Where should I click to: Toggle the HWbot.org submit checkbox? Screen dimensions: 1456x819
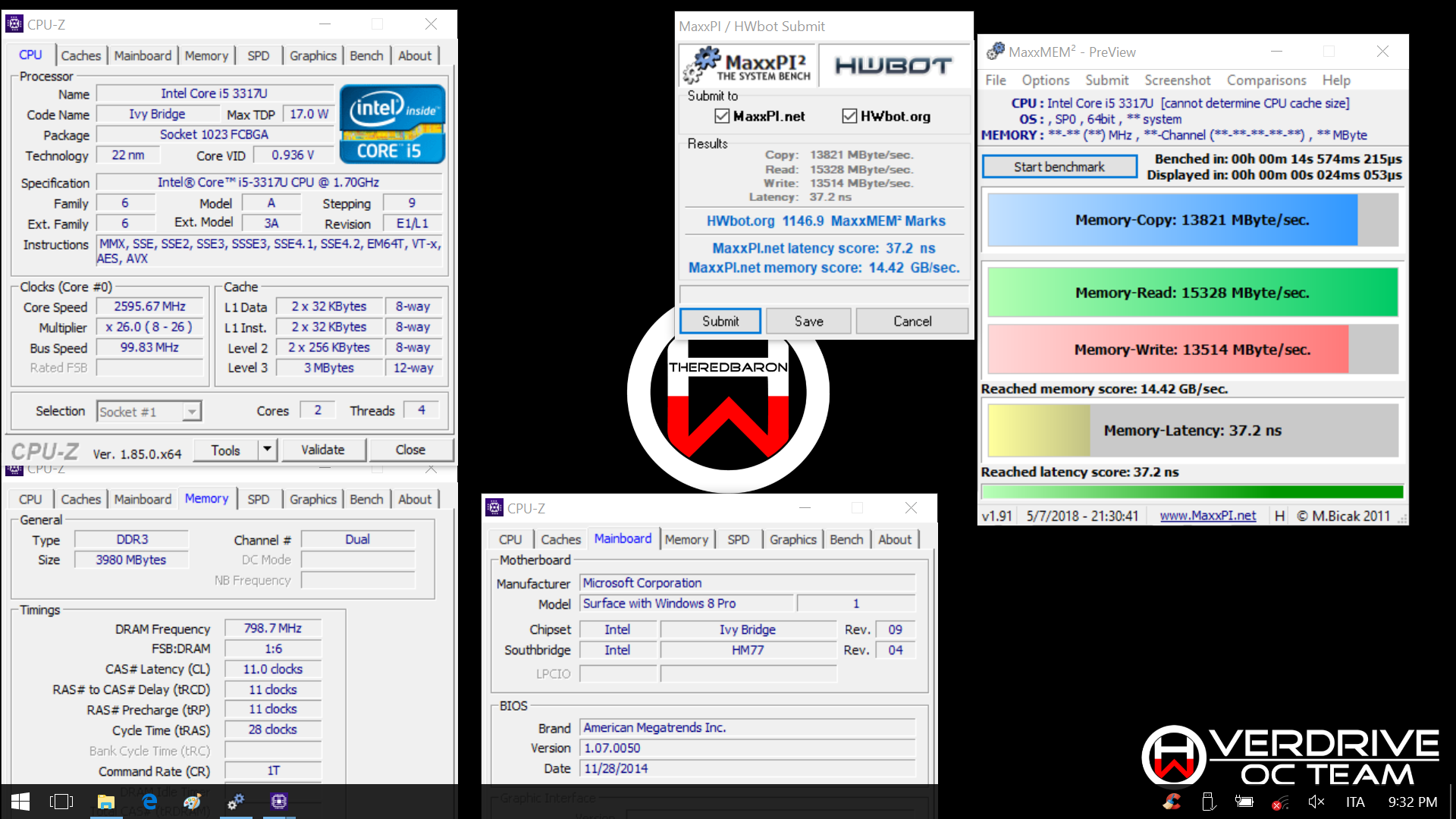click(x=849, y=116)
